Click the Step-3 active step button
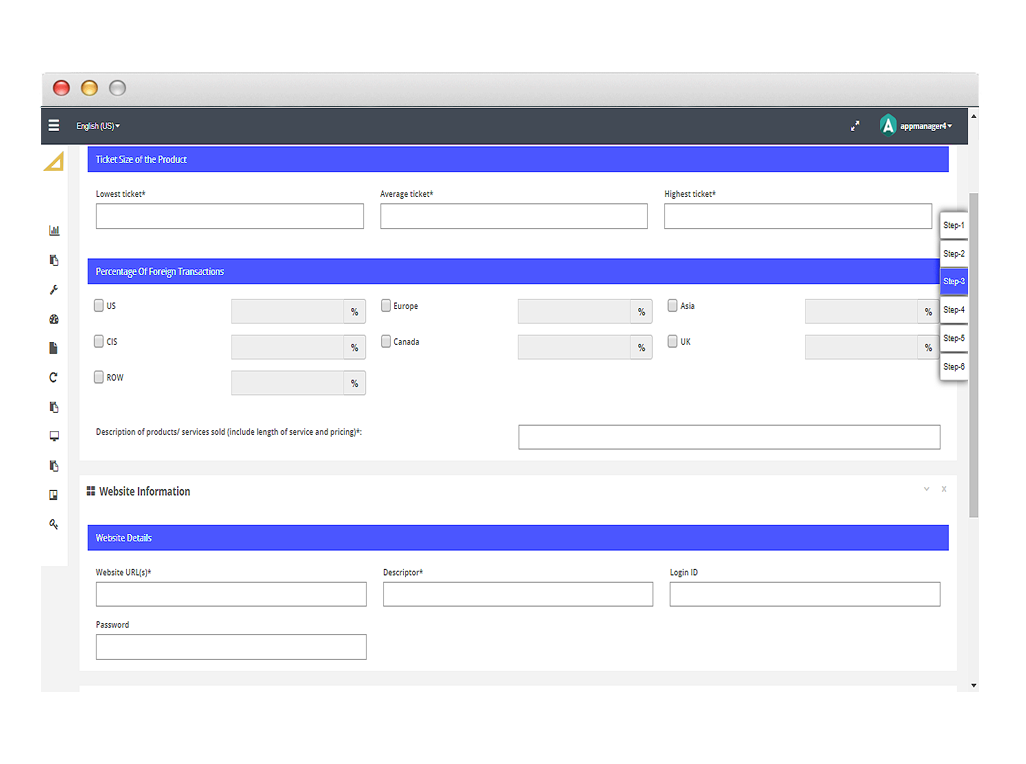The width and height of the screenshot is (1026, 764). 952,281
